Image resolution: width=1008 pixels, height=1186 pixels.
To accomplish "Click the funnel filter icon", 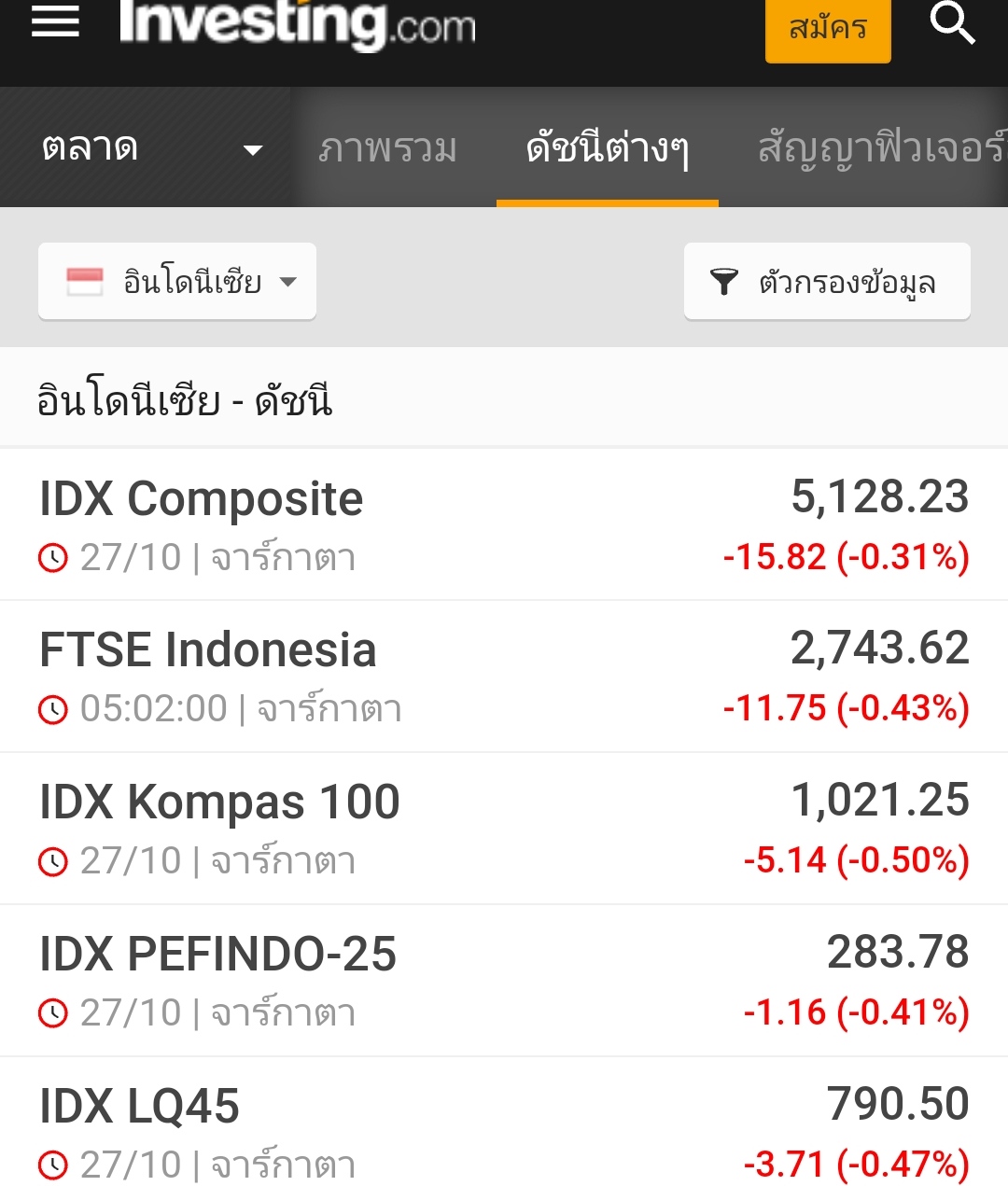I will pos(724,281).
